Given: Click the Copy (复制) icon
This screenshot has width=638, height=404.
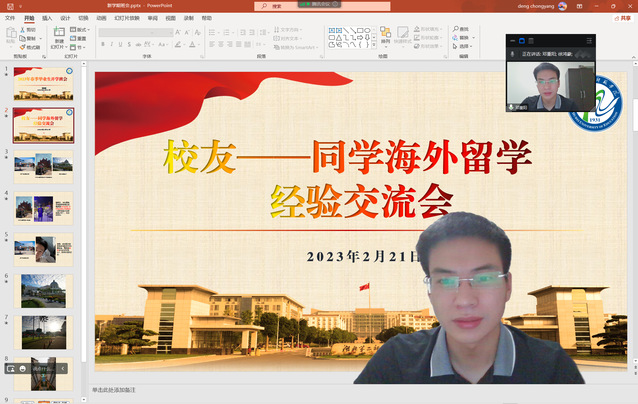Looking at the screenshot, I should 23,37.
